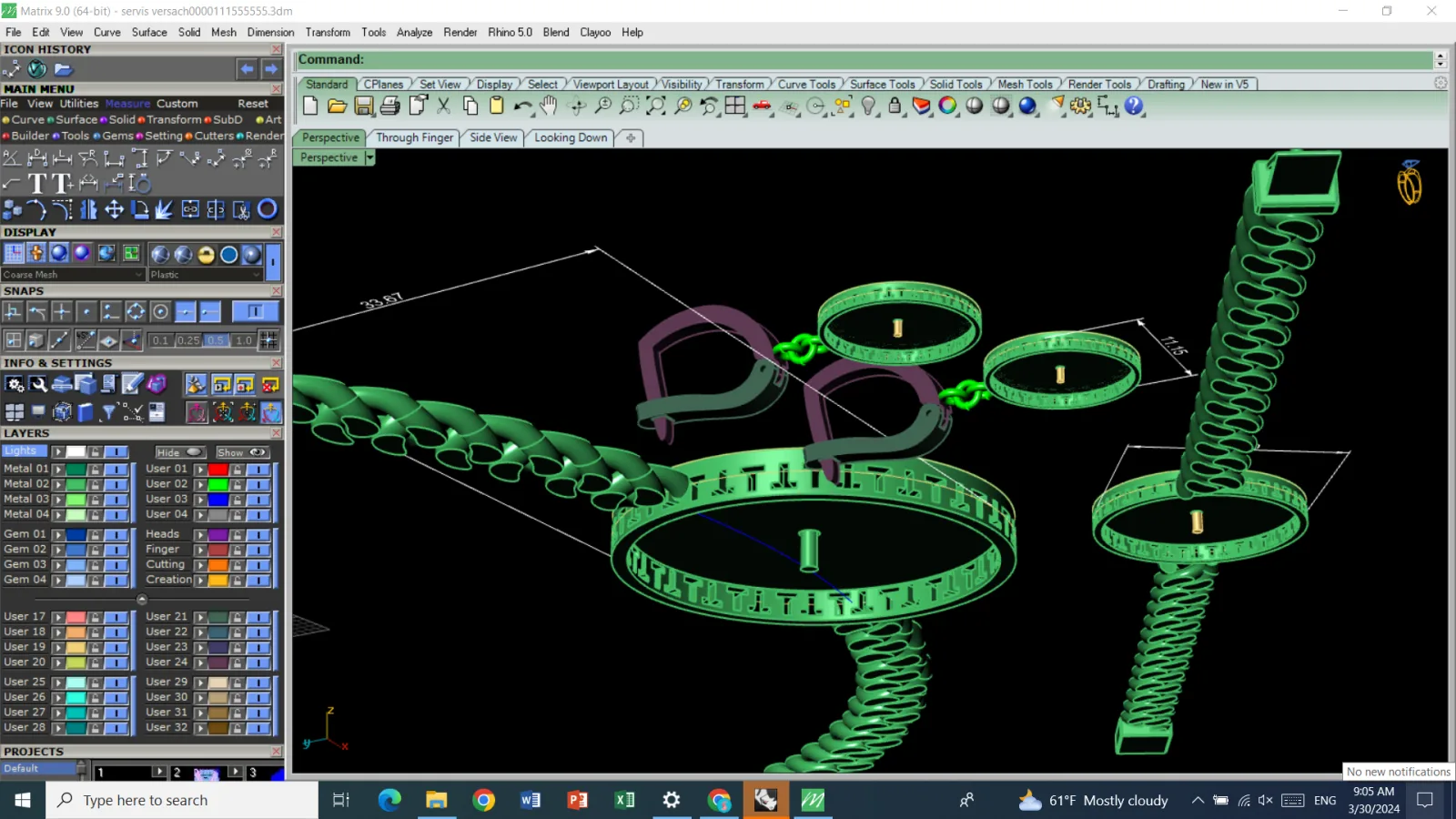Toggle the lock on Heads layer

[238, 535]
